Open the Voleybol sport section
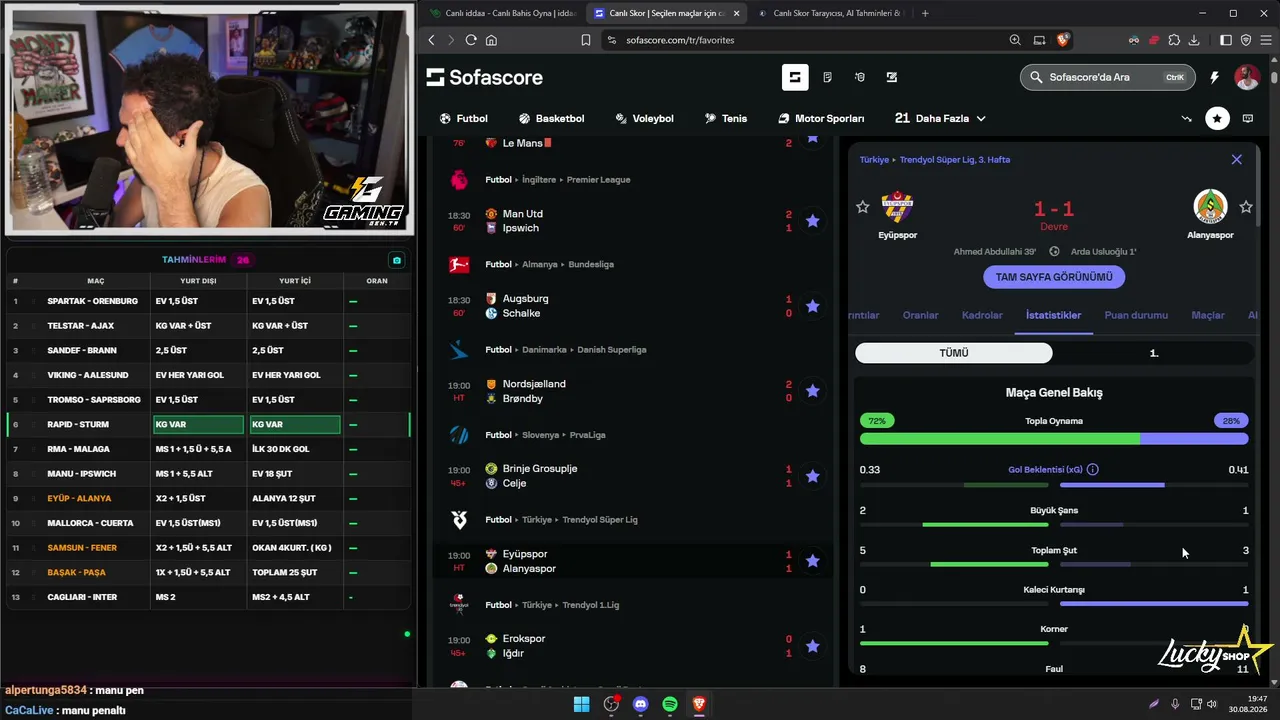The width and height of the screenshot is (1280, 720). click(x=644, y=118)
